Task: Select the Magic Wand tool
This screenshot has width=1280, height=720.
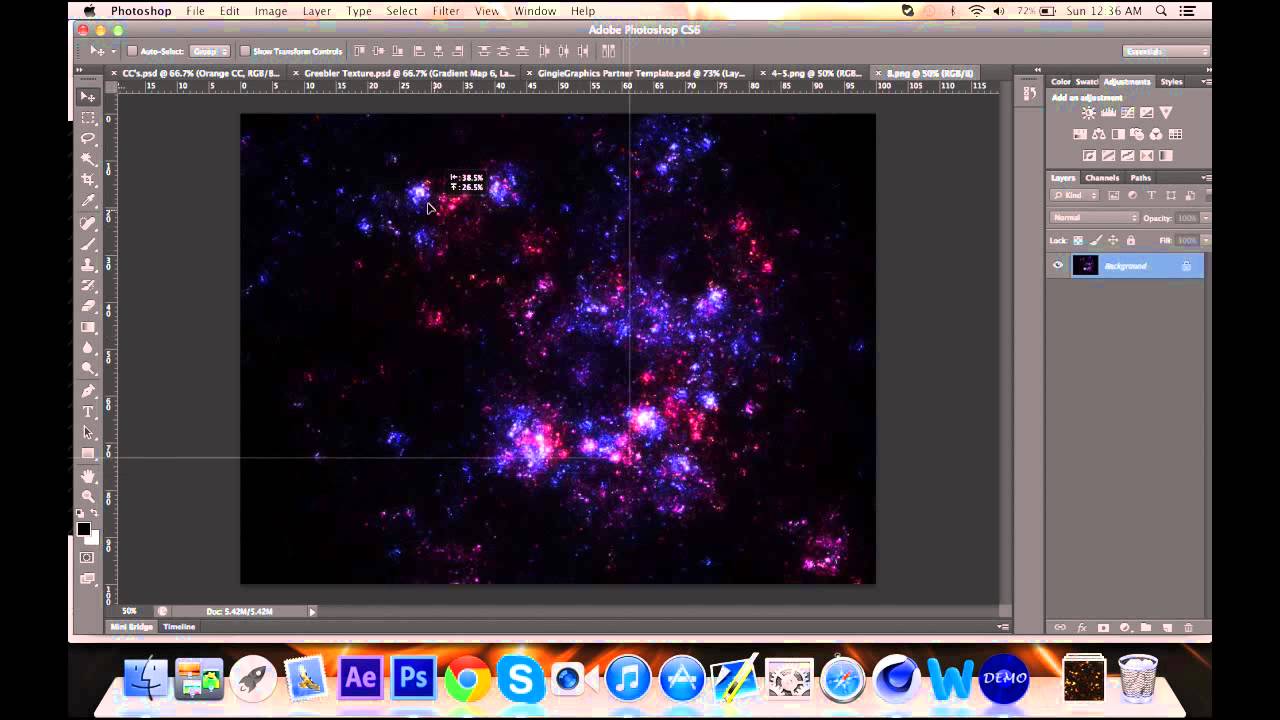Action: tap(88, 160)
